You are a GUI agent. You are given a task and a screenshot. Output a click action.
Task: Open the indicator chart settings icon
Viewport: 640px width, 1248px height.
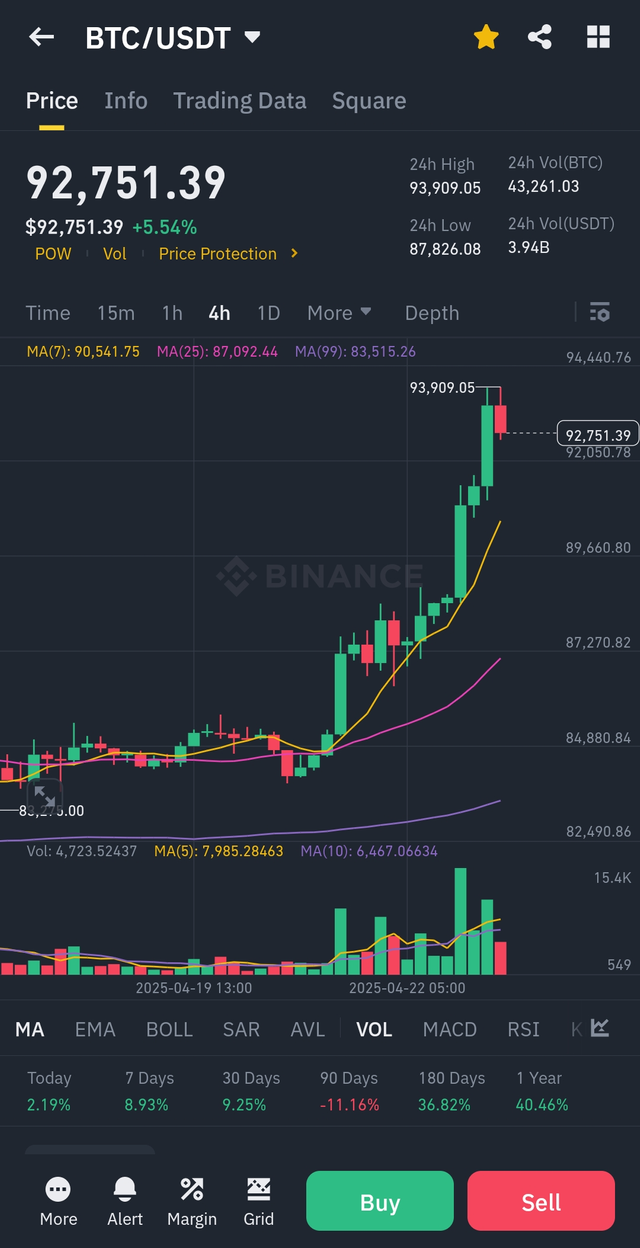point(600,1028)
